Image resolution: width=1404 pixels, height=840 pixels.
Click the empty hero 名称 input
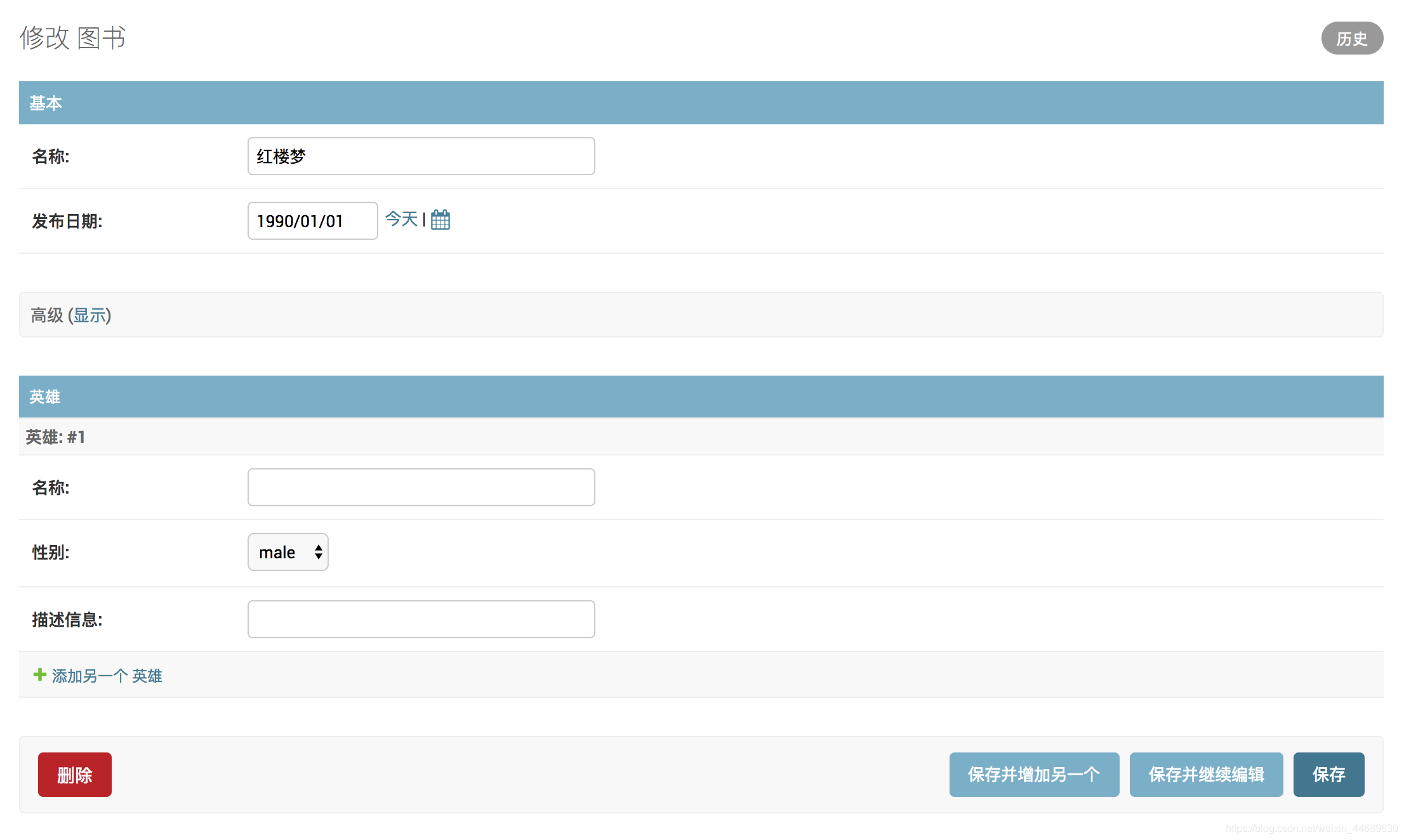(421, 487)
